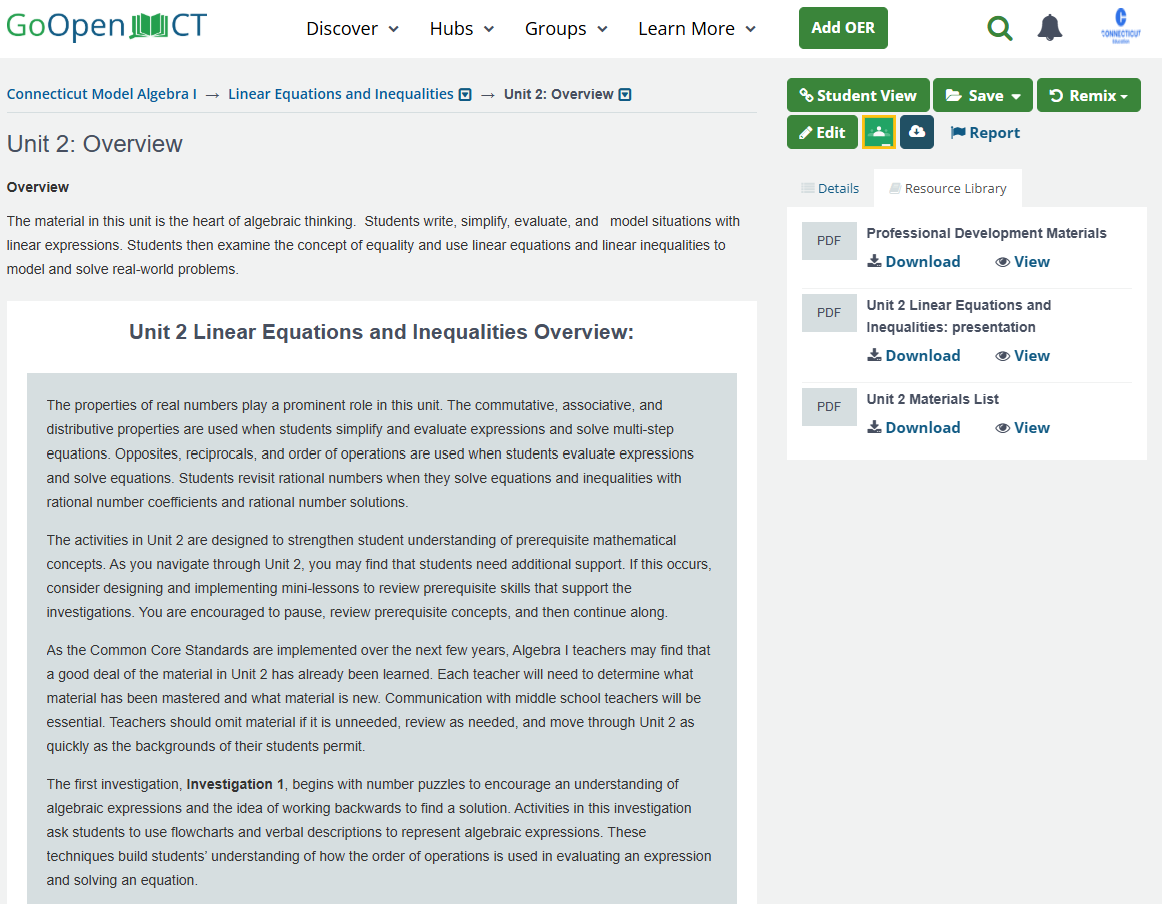1162x904 pixels.
Task: Click PDF icon for Professional Development Materials
Action: (x=829, y=241)
